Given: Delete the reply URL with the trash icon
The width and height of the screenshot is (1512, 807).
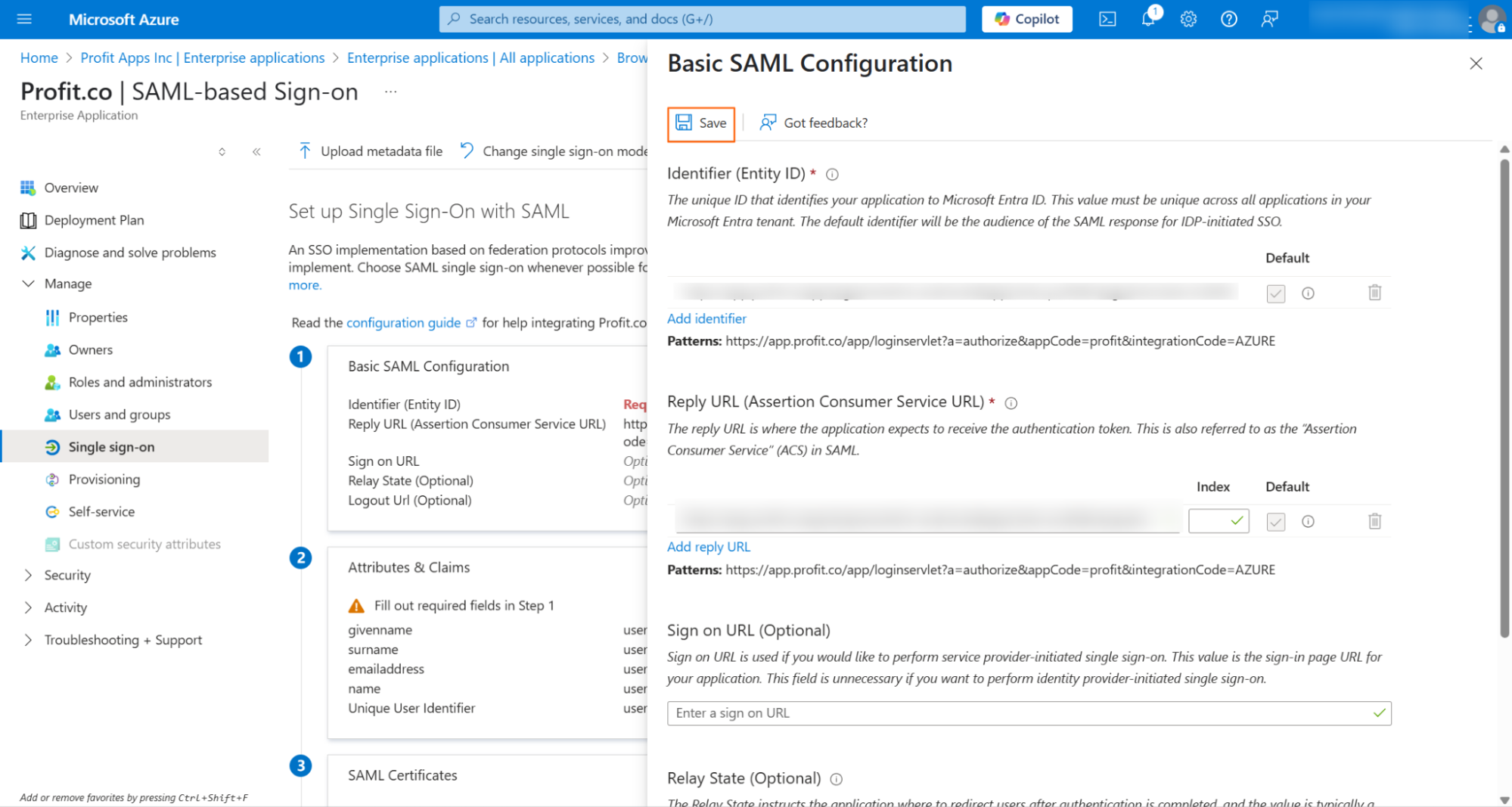Looking at the screenshot, I should [x=1374, y=521].
